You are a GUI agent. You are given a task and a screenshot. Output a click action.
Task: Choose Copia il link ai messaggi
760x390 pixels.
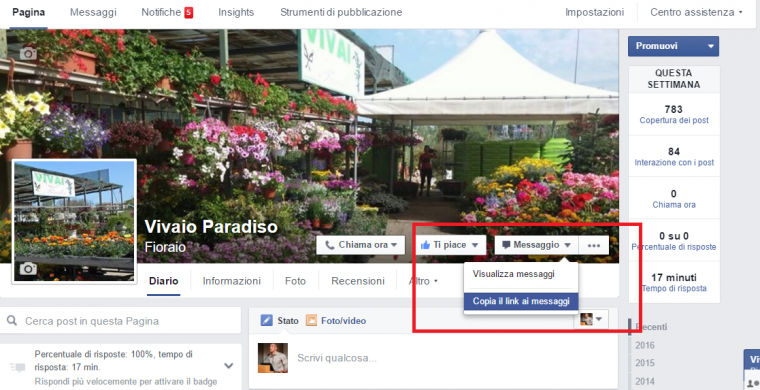click(x=521, y=301)
